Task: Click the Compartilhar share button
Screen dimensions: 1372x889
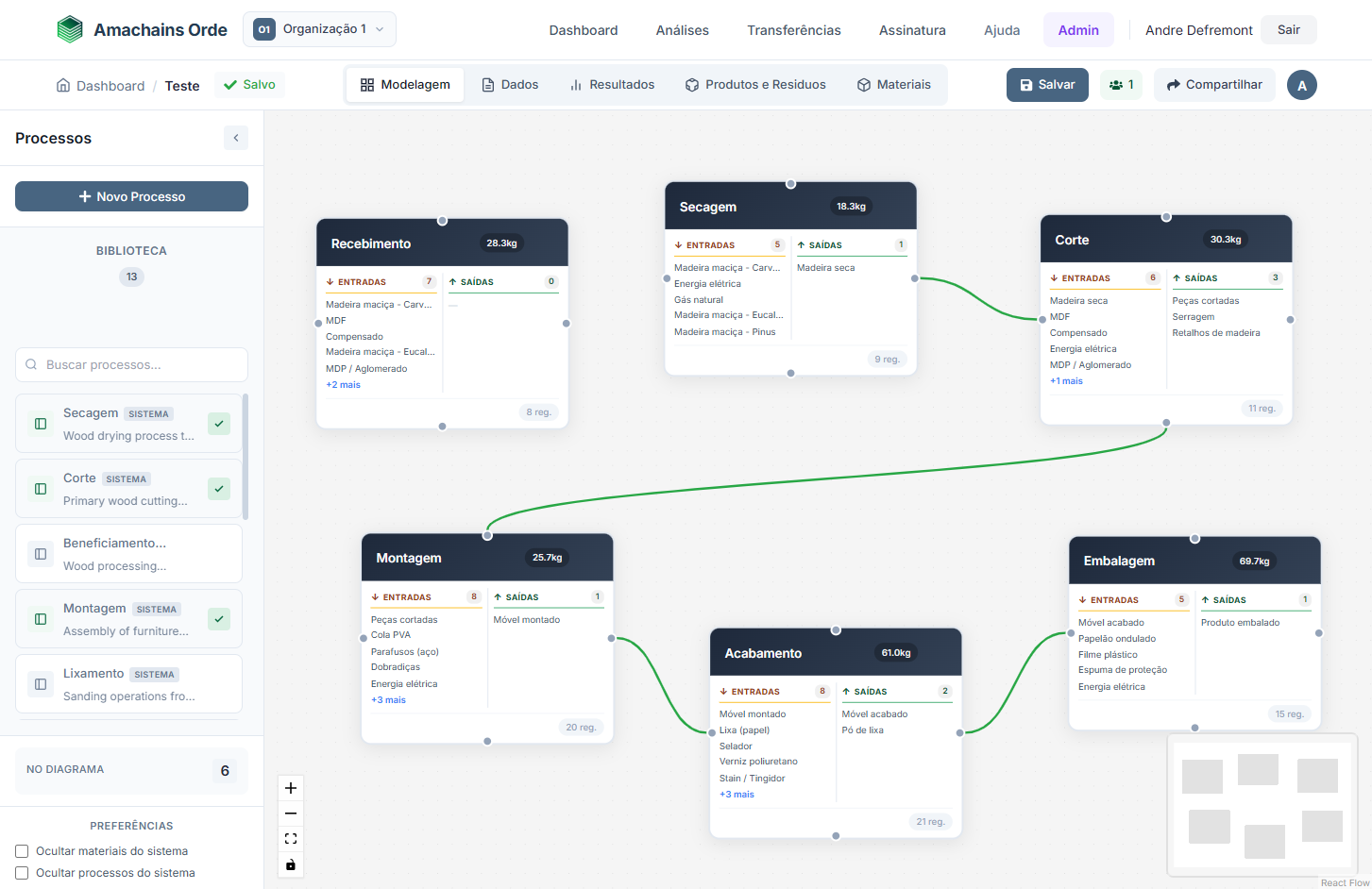Action: tap(1214, 85)
